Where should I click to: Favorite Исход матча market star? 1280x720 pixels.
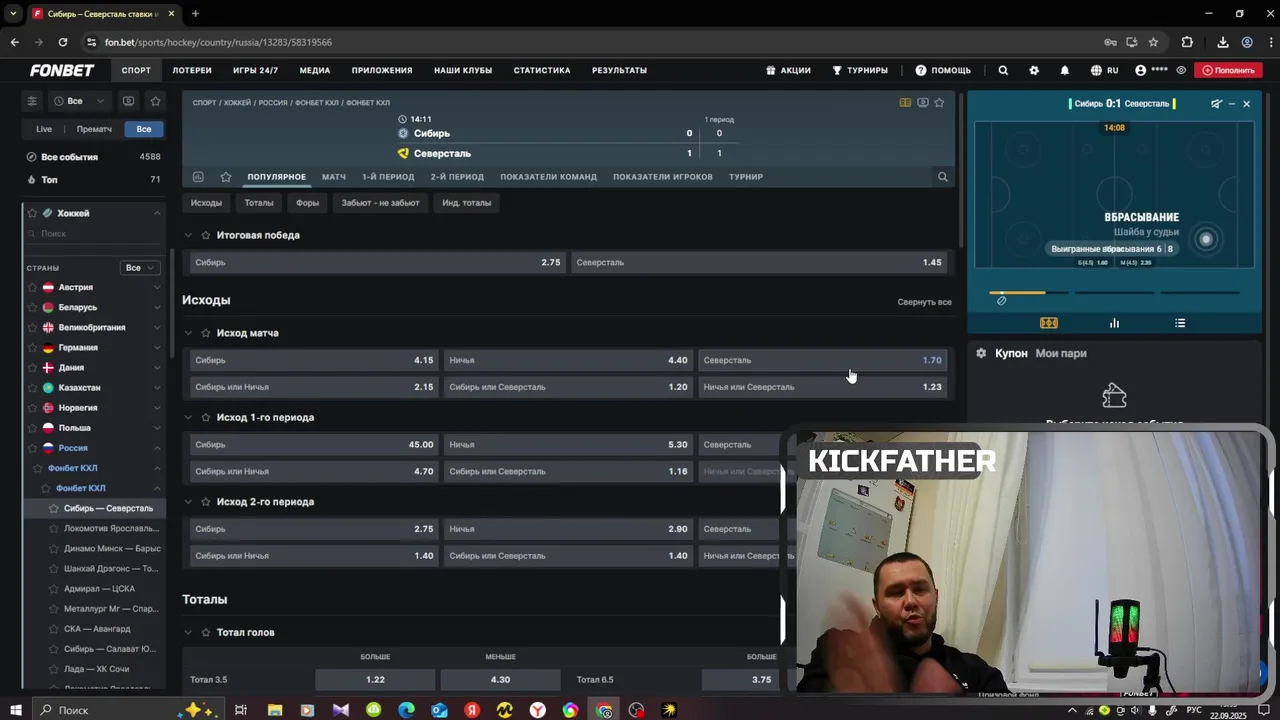(x=206, y=333)
